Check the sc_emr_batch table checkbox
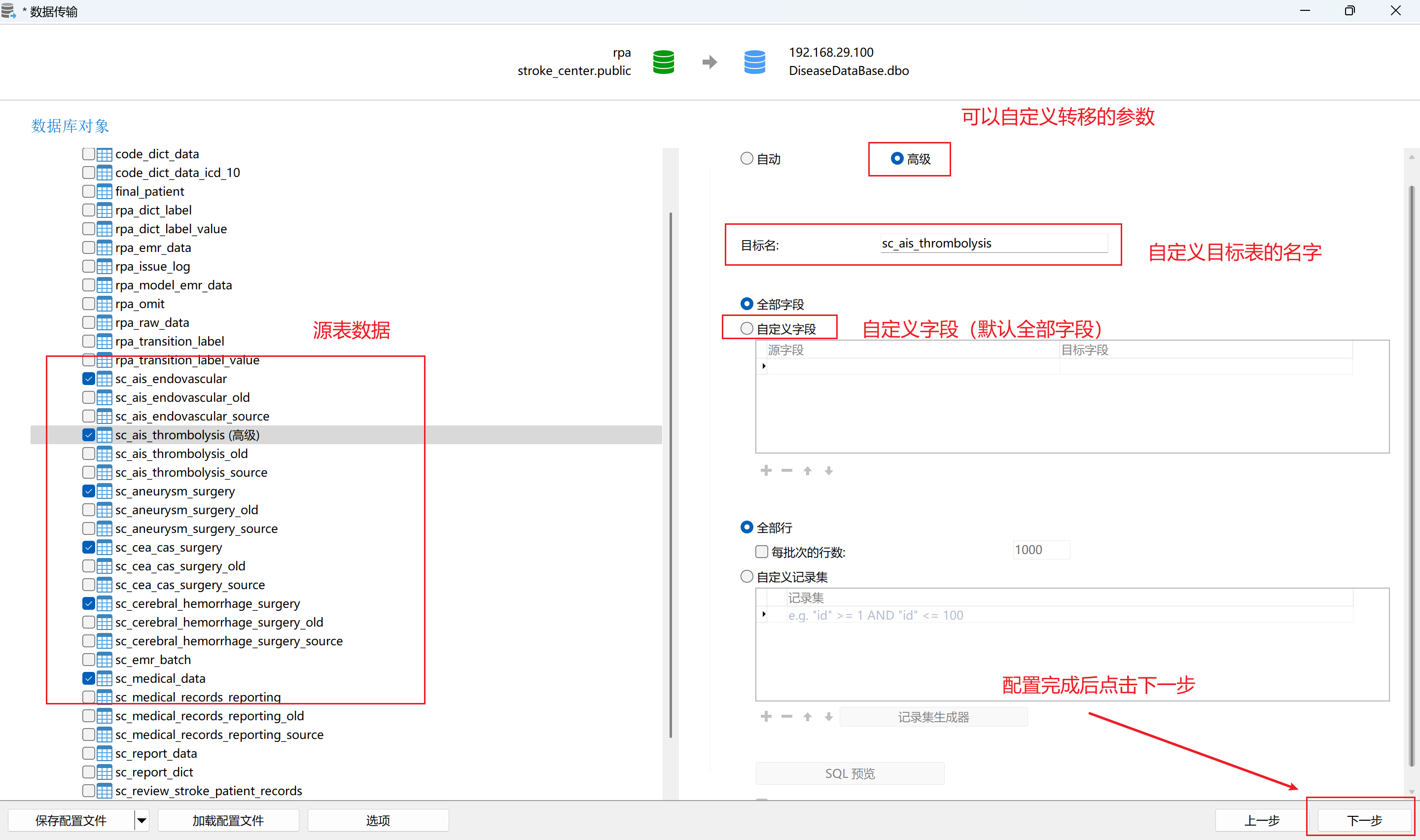Screen dimensions: 1420x840 88,660
